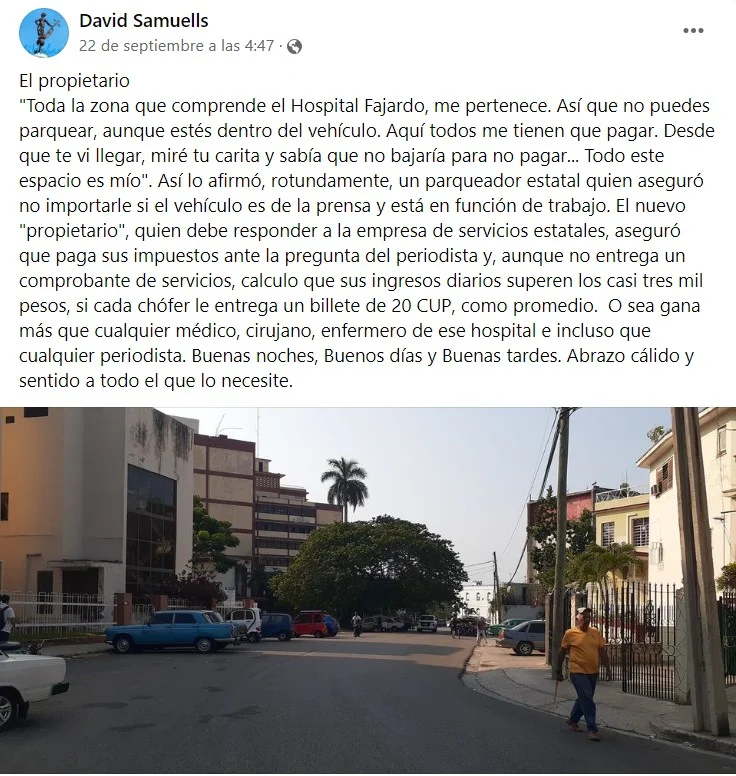Click the "El propietario" heading line
The image size is (736, 776).
(x=74, y=81)
